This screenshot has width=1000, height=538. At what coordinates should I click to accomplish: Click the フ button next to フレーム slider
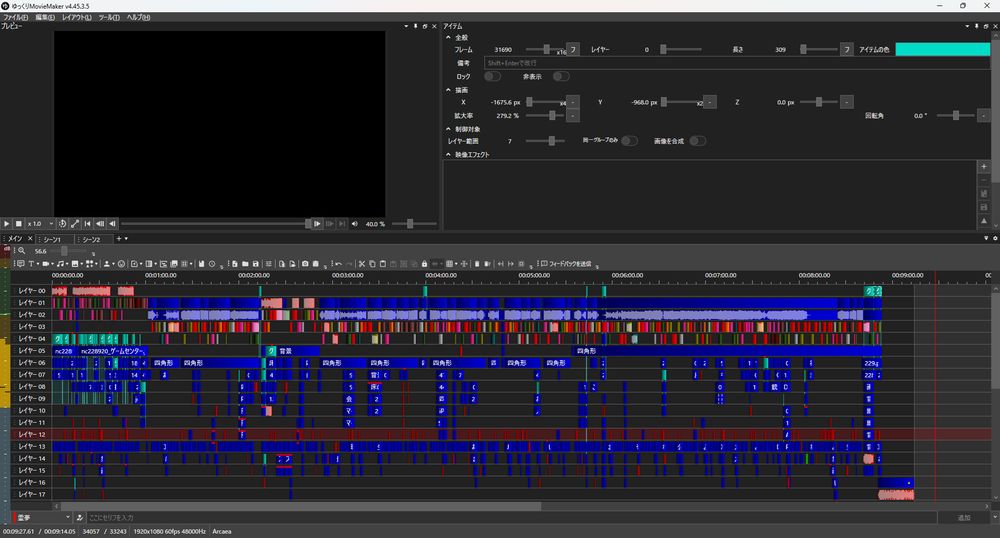pos(573,49)
